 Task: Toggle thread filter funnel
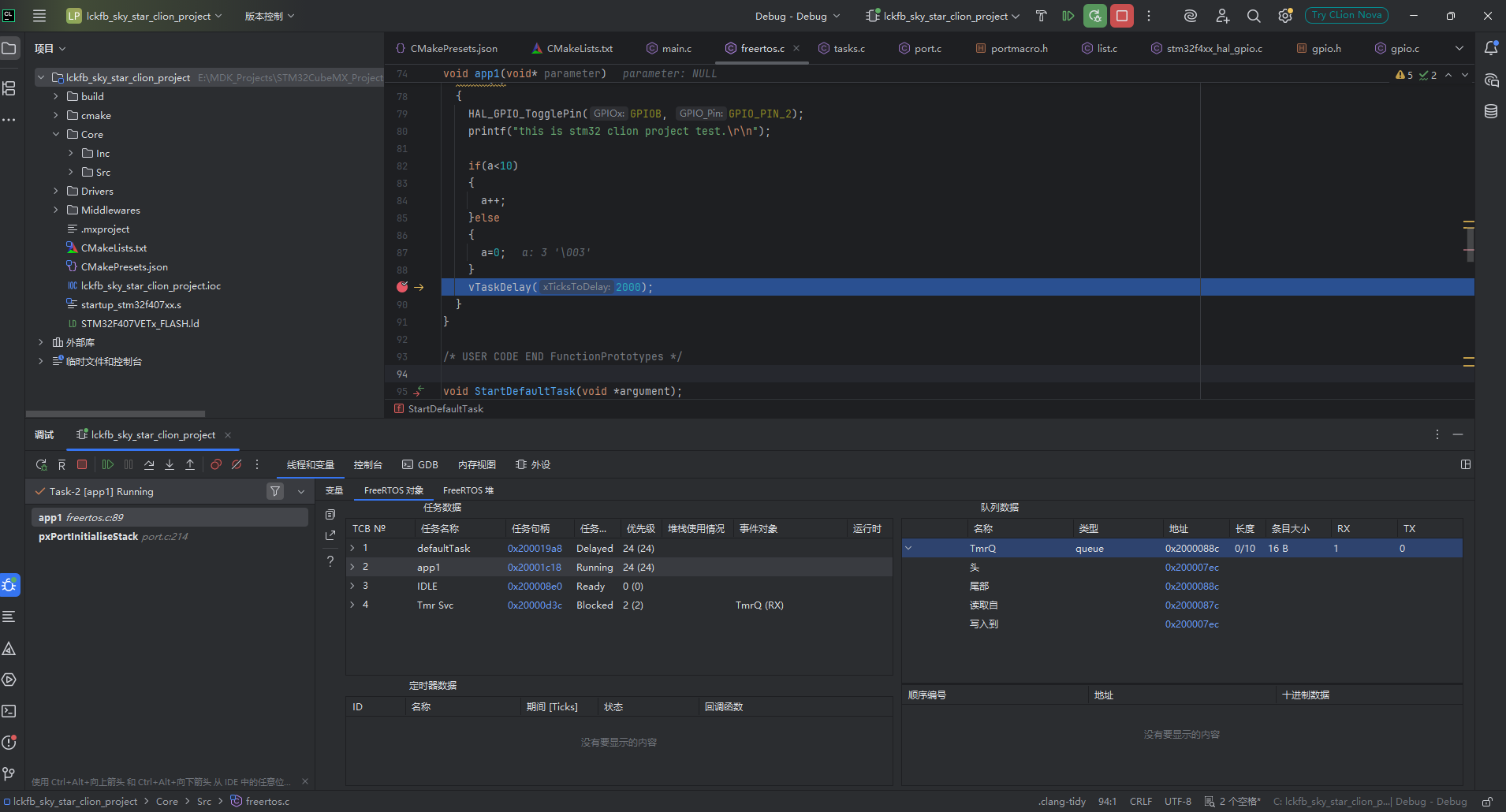275,491
